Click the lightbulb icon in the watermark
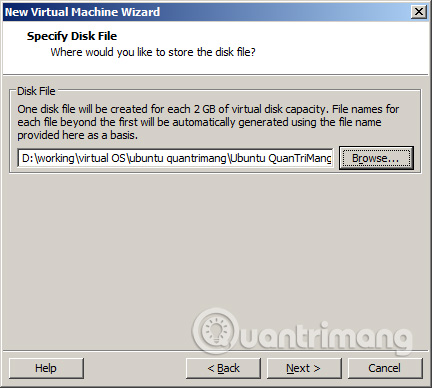Image resolution: width=432 pixels, height=388 pixels. (x=215, y=331)
